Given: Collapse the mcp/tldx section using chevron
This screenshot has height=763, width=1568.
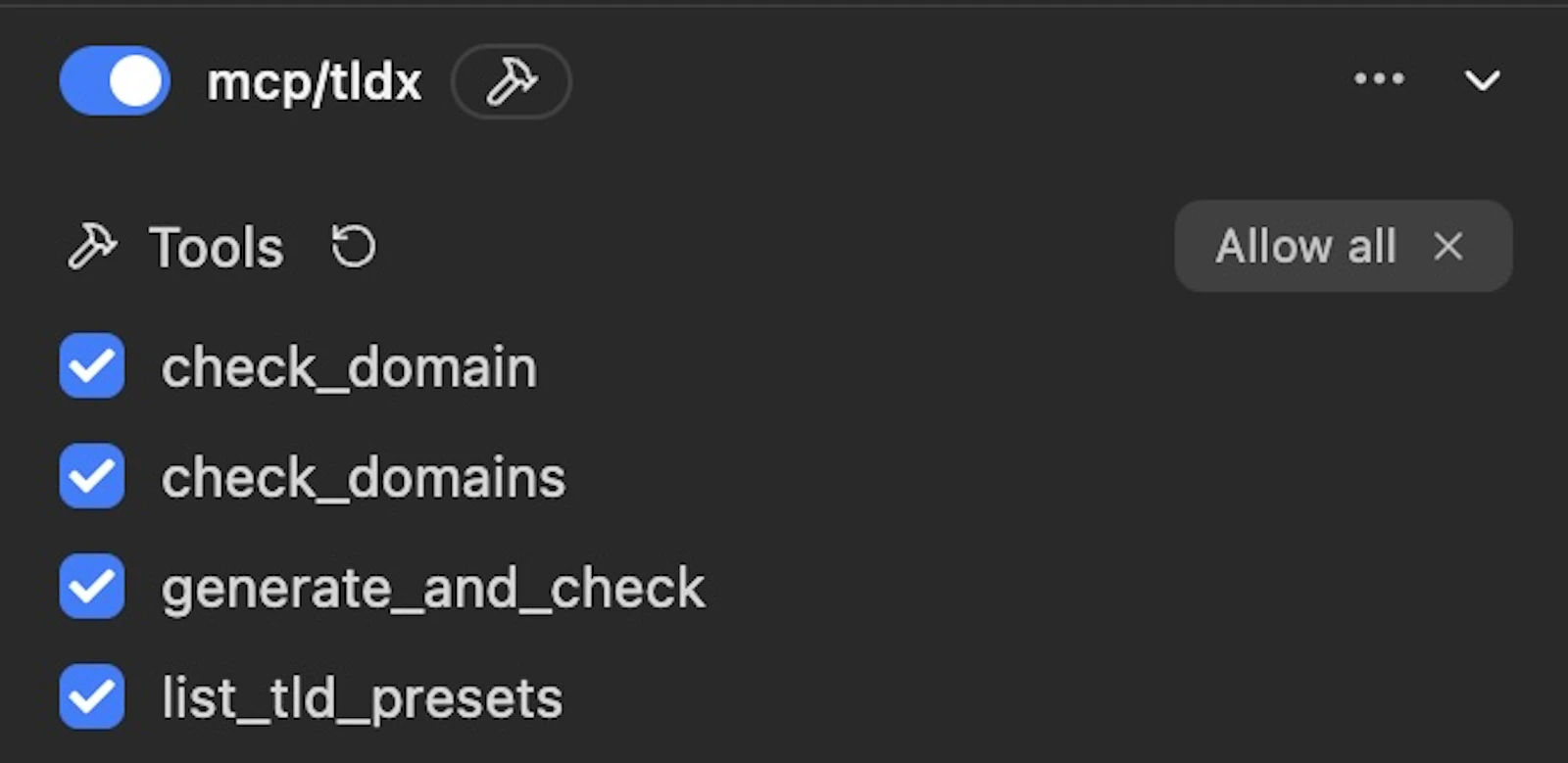Looking at the screenshot, I should coord(1482,80).
